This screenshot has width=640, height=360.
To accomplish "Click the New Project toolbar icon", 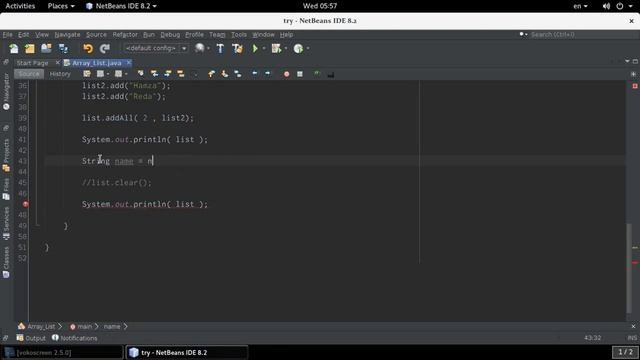I will point(30,49).
